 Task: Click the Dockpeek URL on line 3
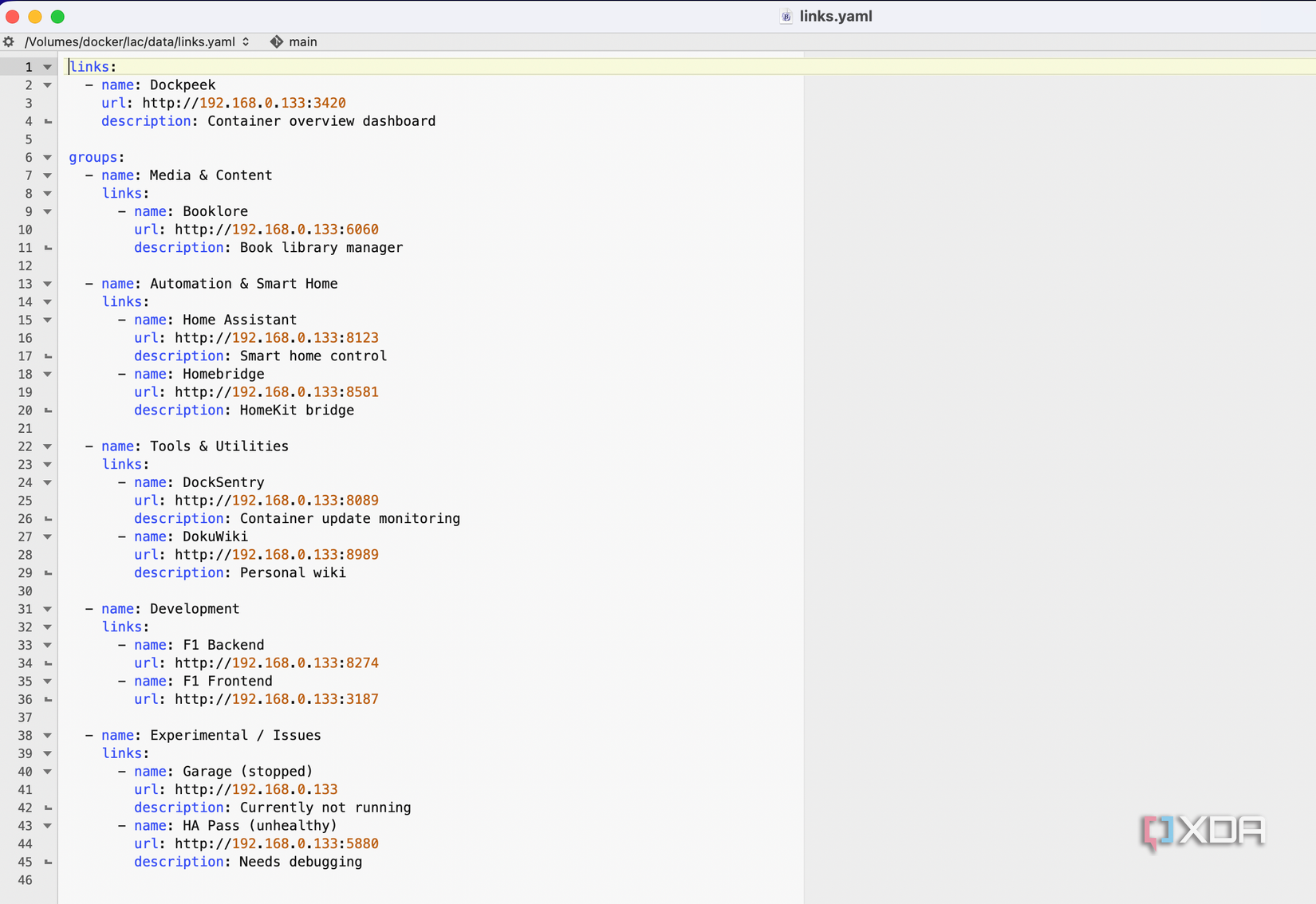243,103
